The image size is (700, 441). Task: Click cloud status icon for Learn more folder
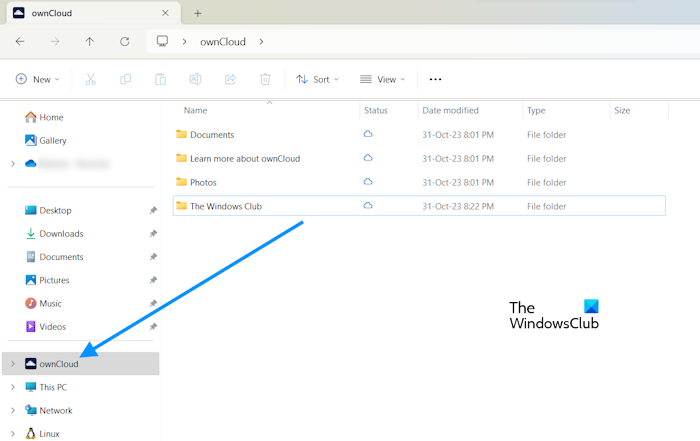point(368,158)
